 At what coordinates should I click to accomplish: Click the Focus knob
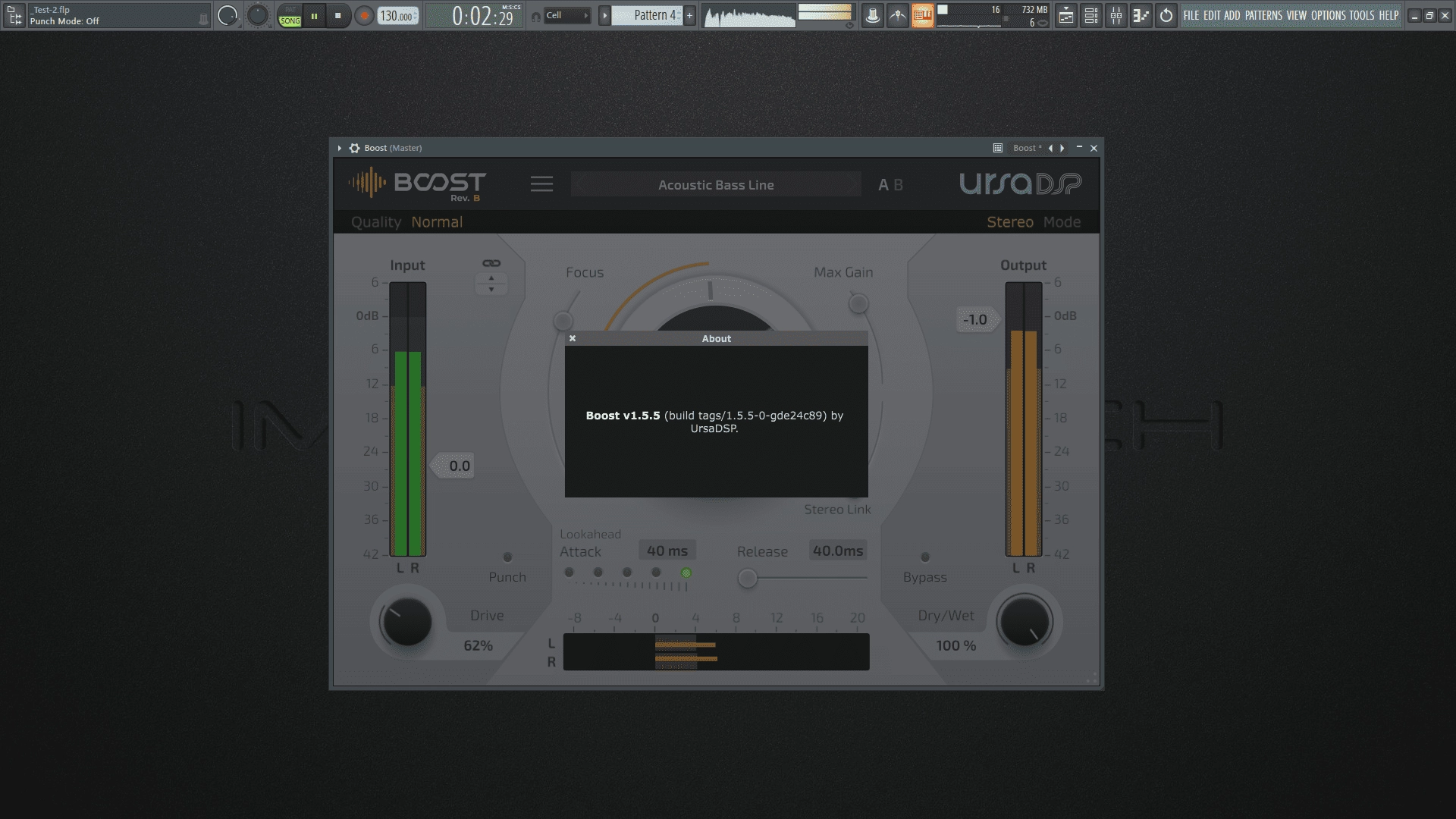[x=563, y=321]
